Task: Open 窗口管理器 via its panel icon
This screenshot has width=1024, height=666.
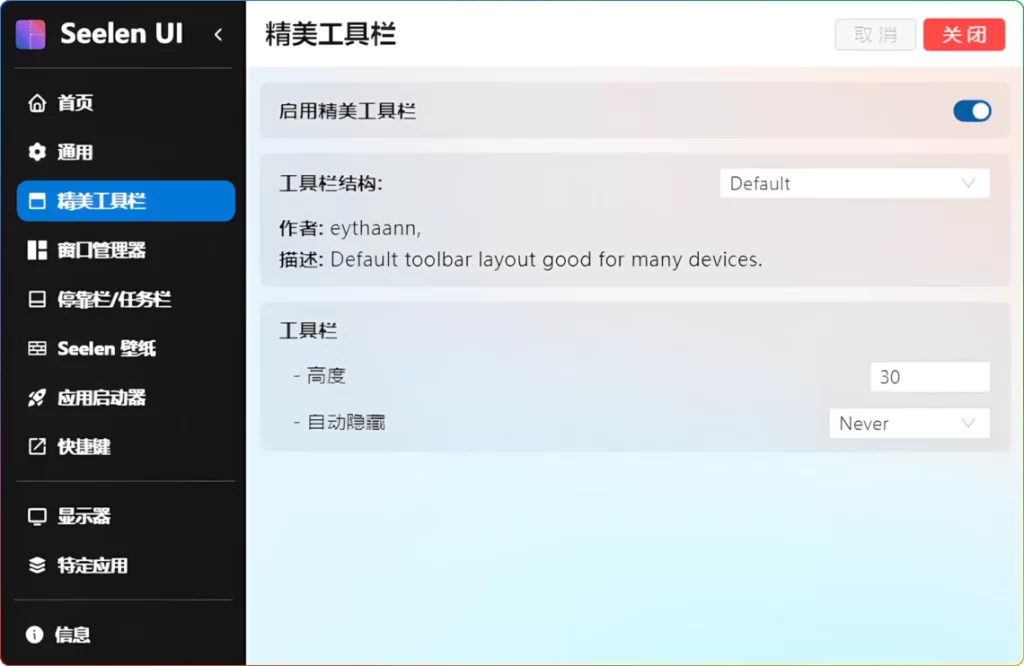Action: [36, 250]
